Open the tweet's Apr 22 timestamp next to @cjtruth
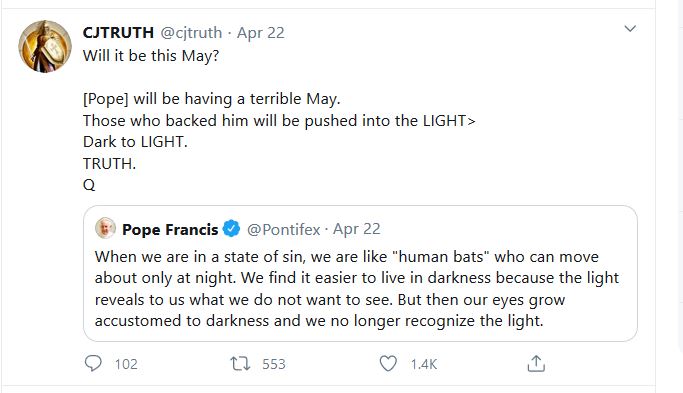 tap(260, 33)
